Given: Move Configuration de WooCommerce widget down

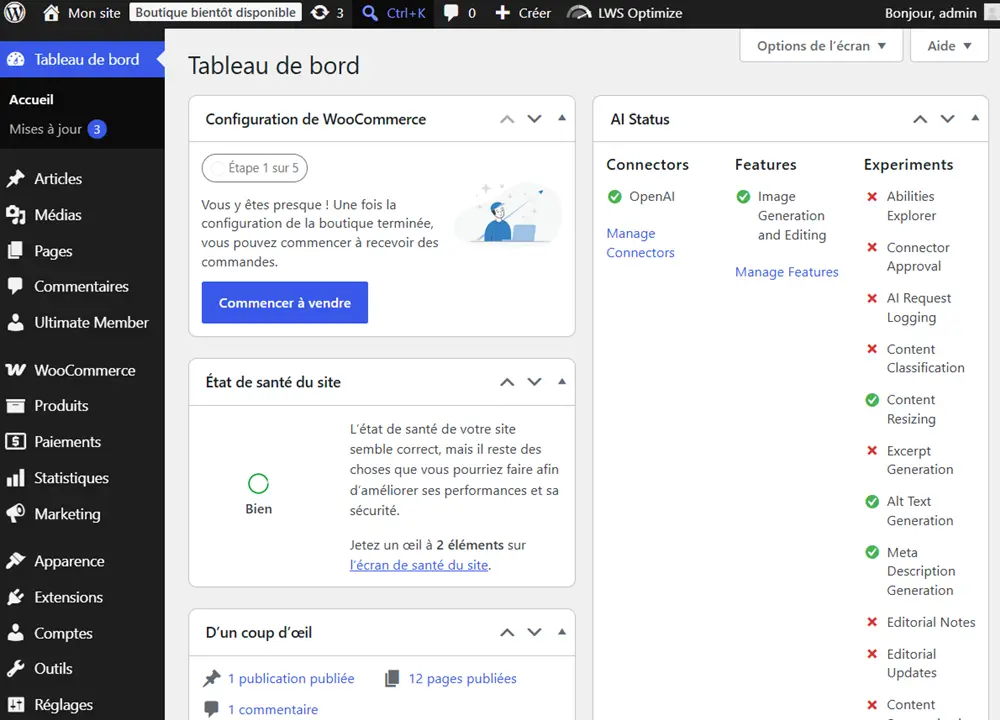Looking at the screenshot, I should tap(534, 119).
